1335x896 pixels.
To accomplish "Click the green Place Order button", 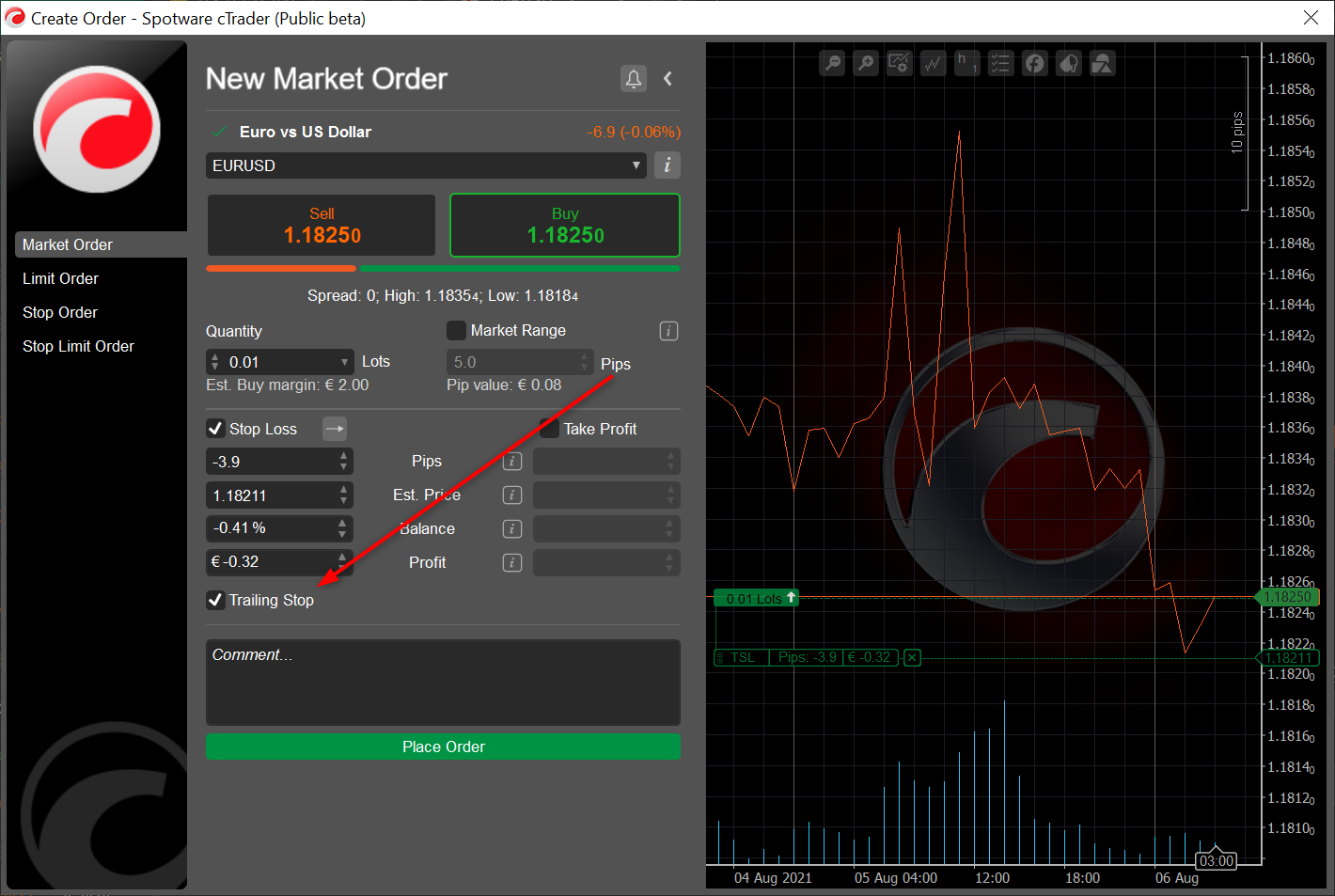I will 443,747.
